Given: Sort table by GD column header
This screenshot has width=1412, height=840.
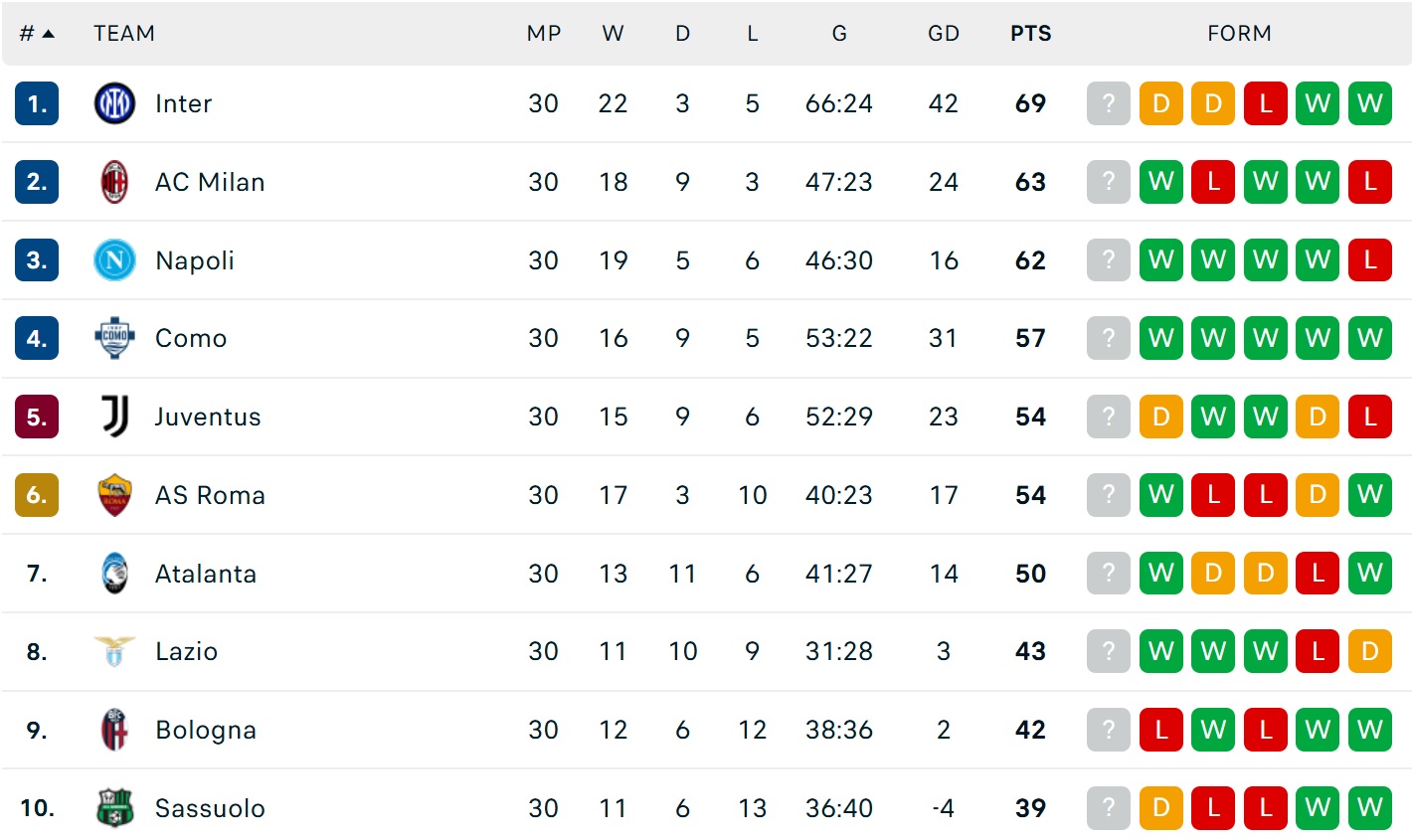Looking at the screenshot, I should [x=943, y=34].
